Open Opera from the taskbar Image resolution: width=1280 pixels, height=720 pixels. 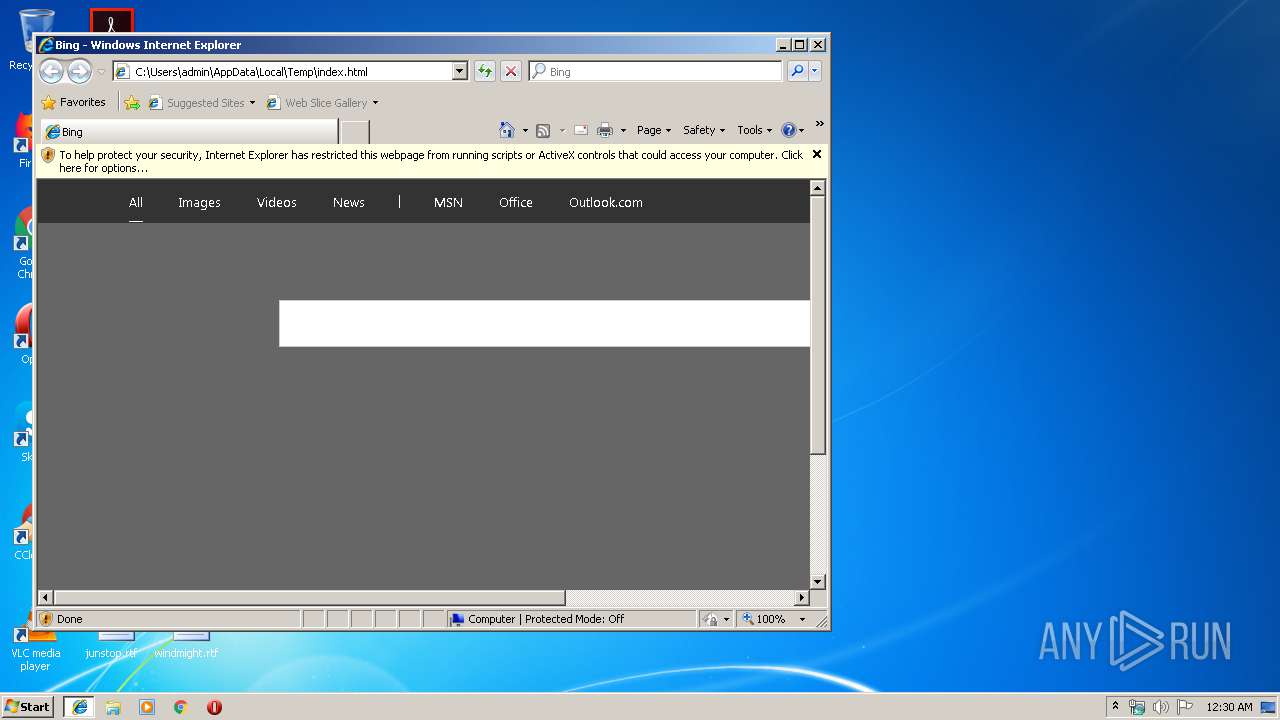(214, 707)
